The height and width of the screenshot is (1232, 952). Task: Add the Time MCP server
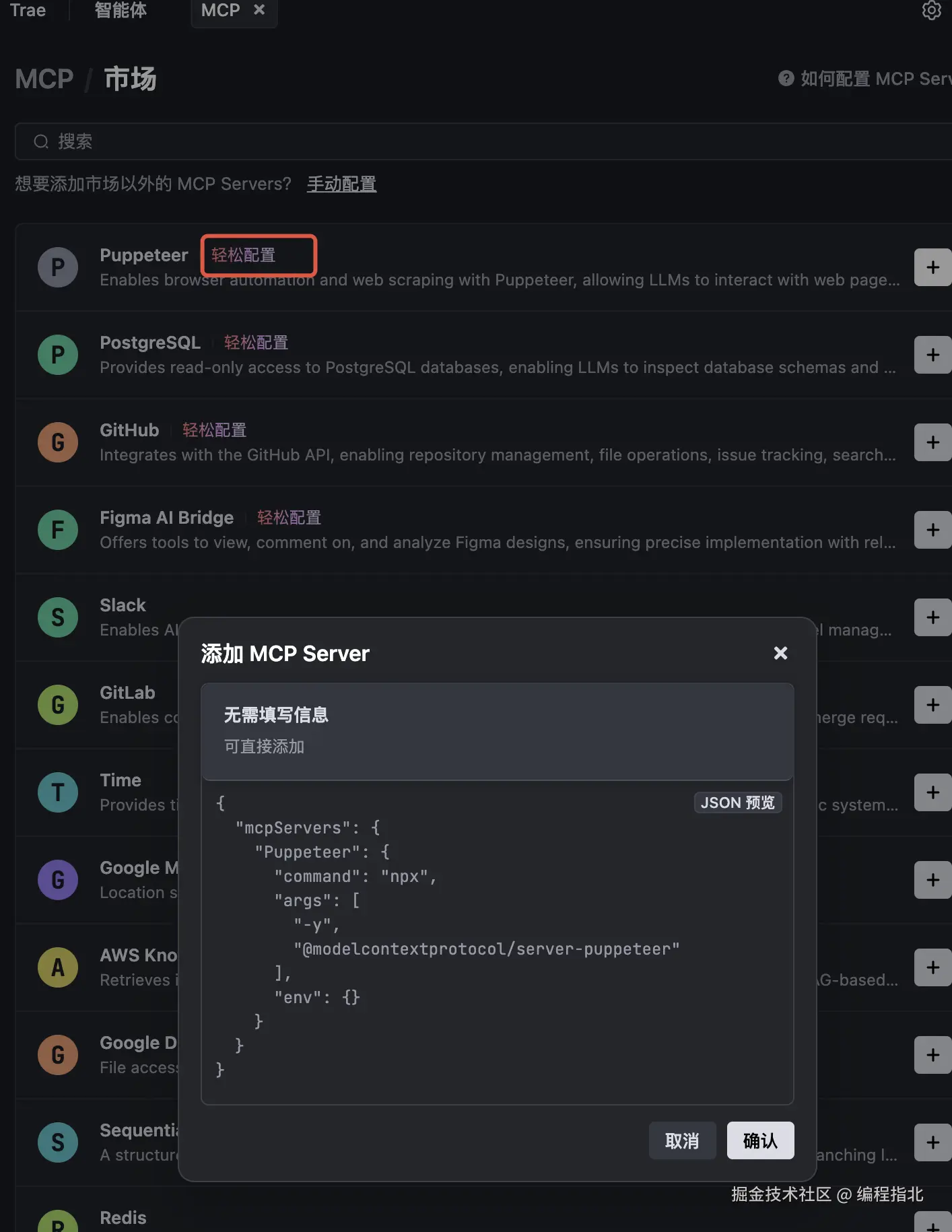932,792
